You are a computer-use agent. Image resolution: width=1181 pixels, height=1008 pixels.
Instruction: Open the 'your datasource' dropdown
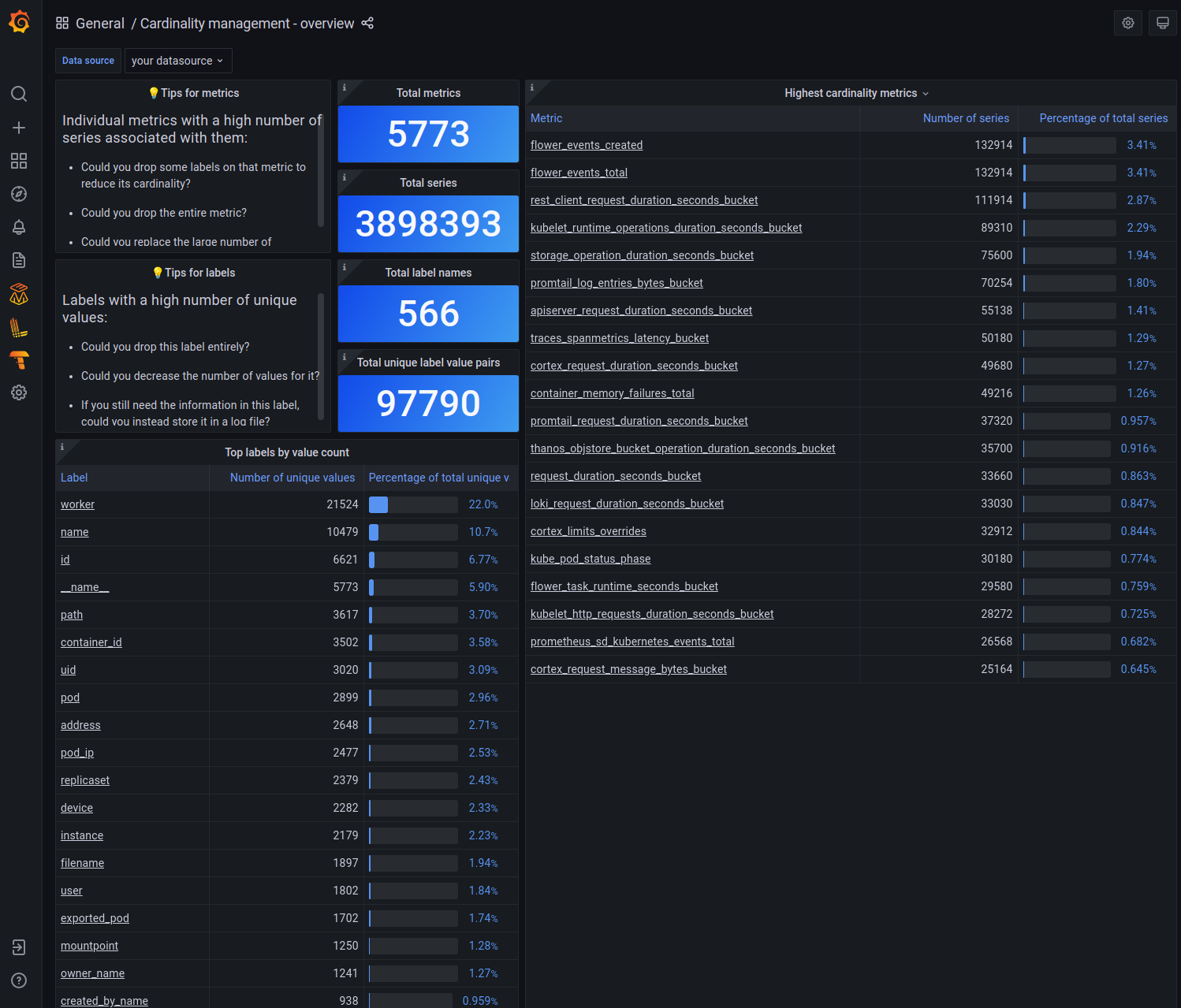177,61
